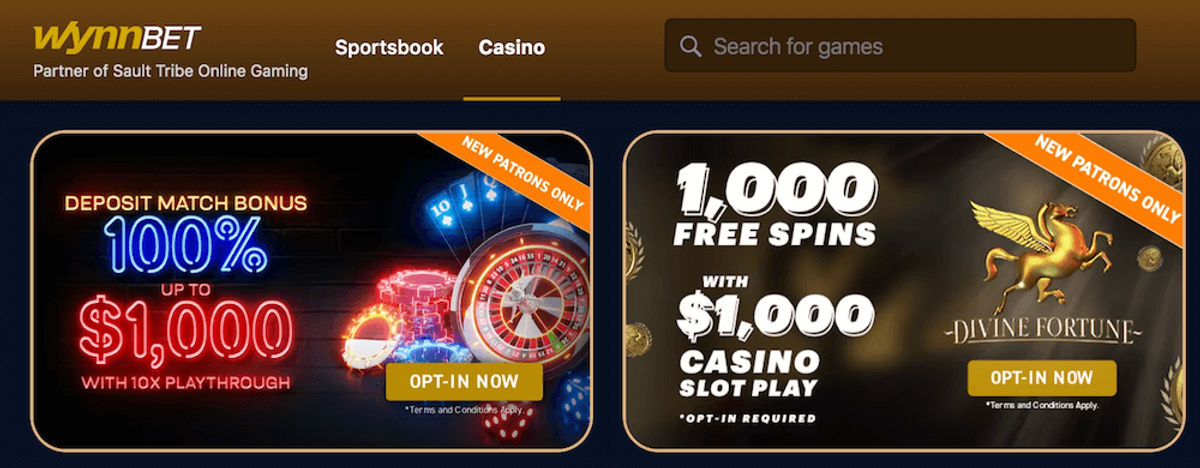Click Partner of Sault Tribe Online Gaming text
Screen dimensions: 1200x468
coord(171,72)
